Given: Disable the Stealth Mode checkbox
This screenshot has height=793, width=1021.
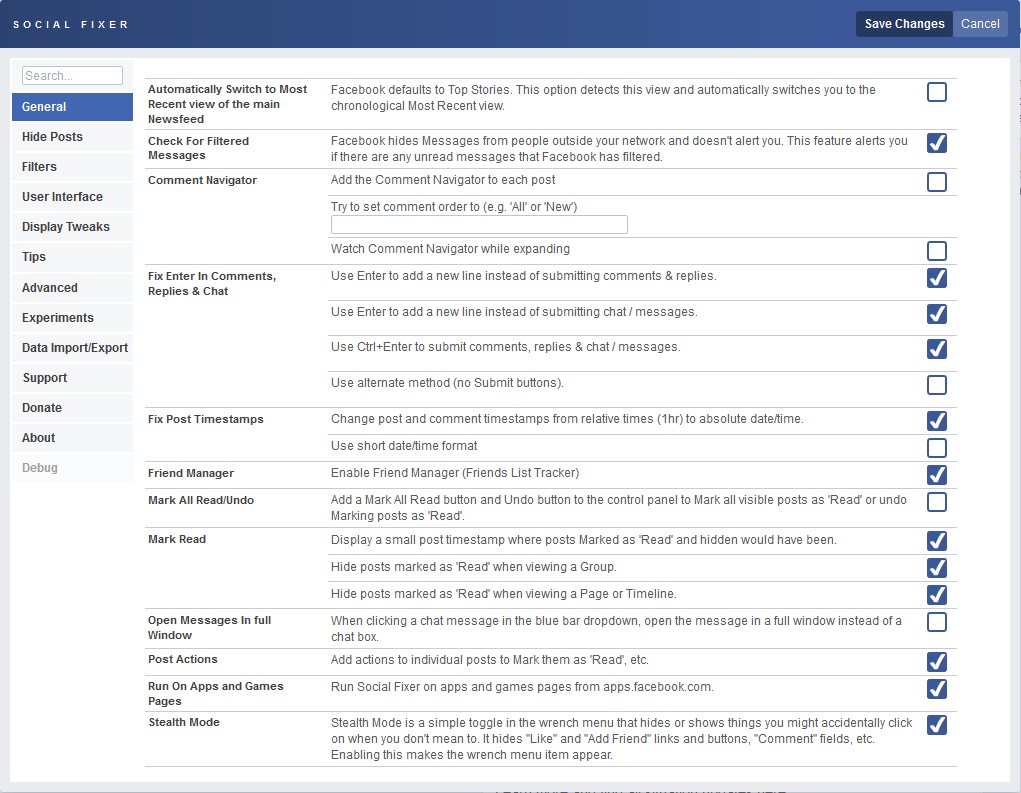Looking at the screenshot, I should [x=936, y=725].
